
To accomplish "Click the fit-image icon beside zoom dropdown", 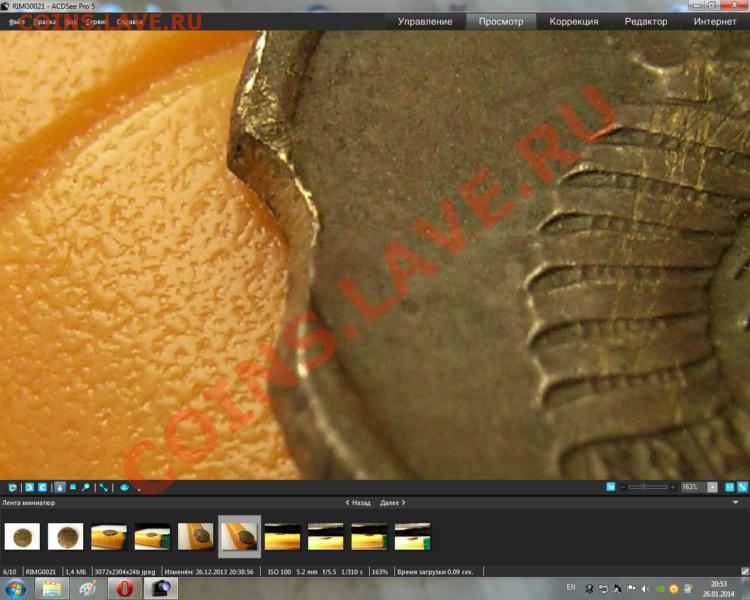I will 729,487.
